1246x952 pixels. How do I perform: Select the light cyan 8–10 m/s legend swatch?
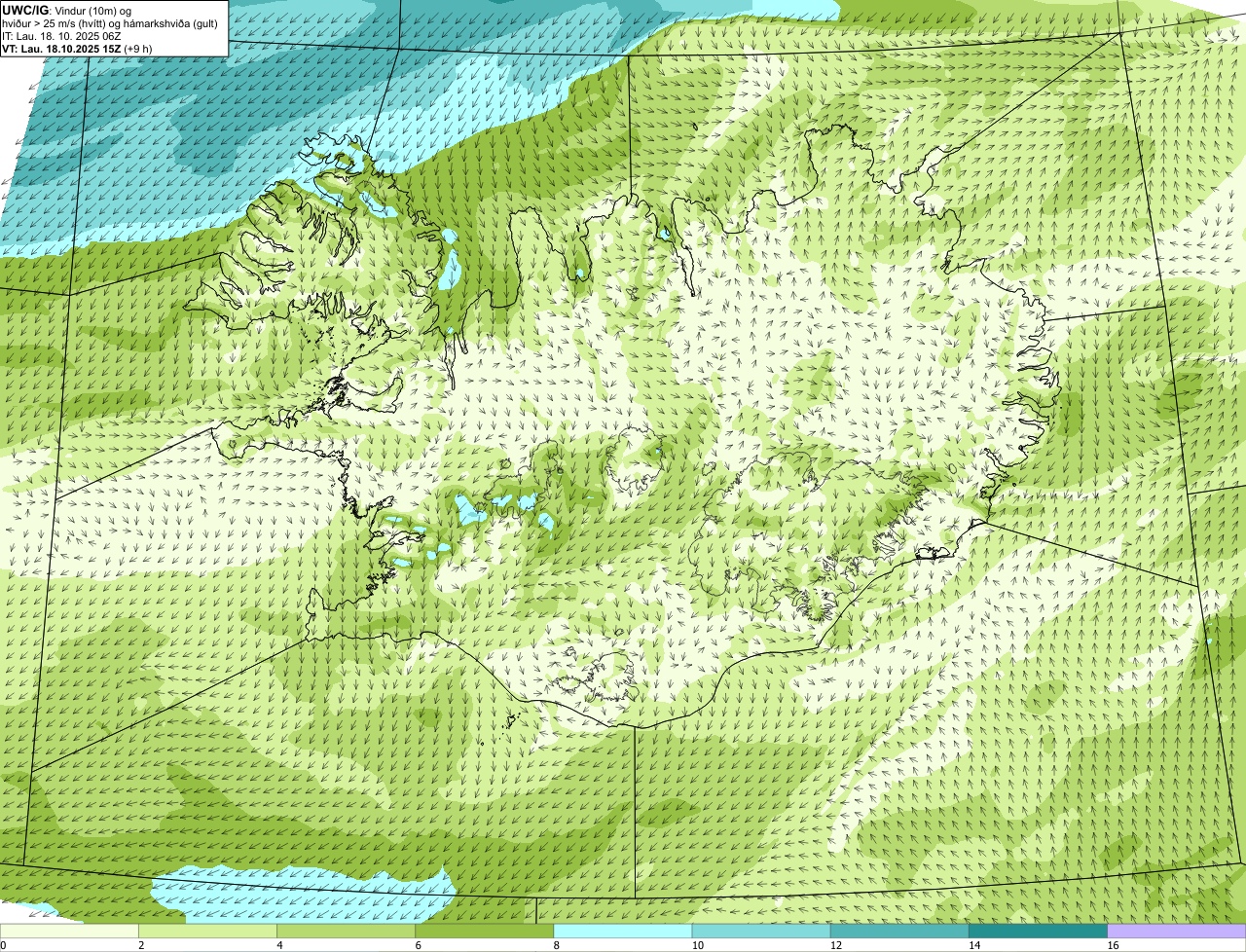[623, 931]
